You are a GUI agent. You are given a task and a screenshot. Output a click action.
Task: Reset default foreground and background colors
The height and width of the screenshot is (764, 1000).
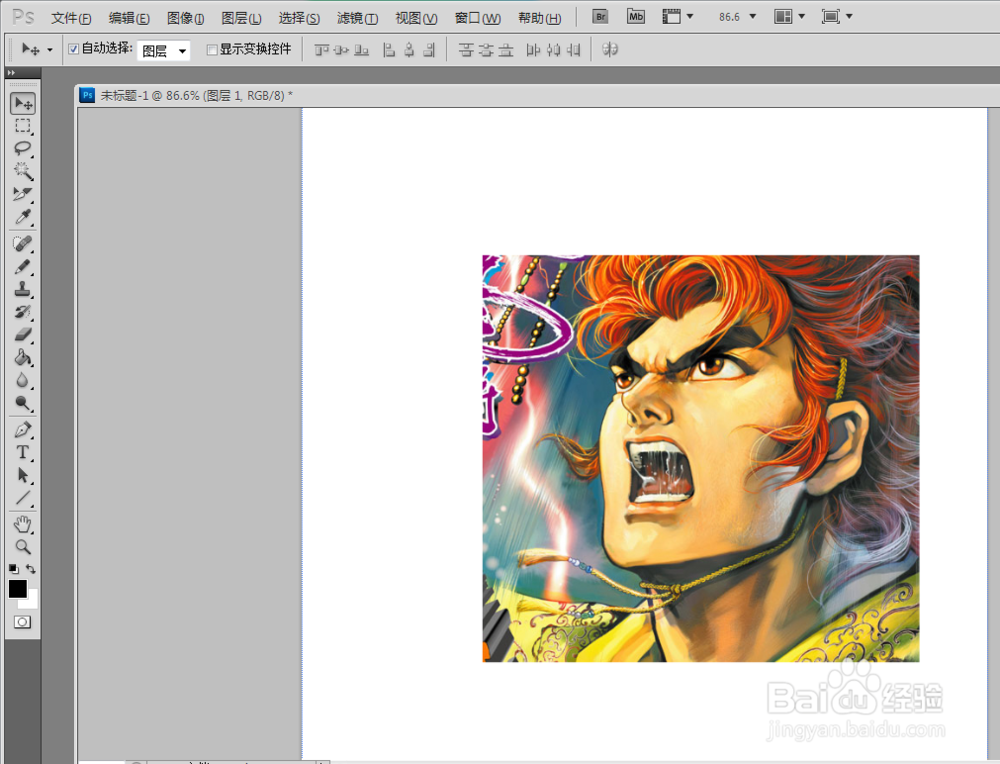click(x=13, y=569)
